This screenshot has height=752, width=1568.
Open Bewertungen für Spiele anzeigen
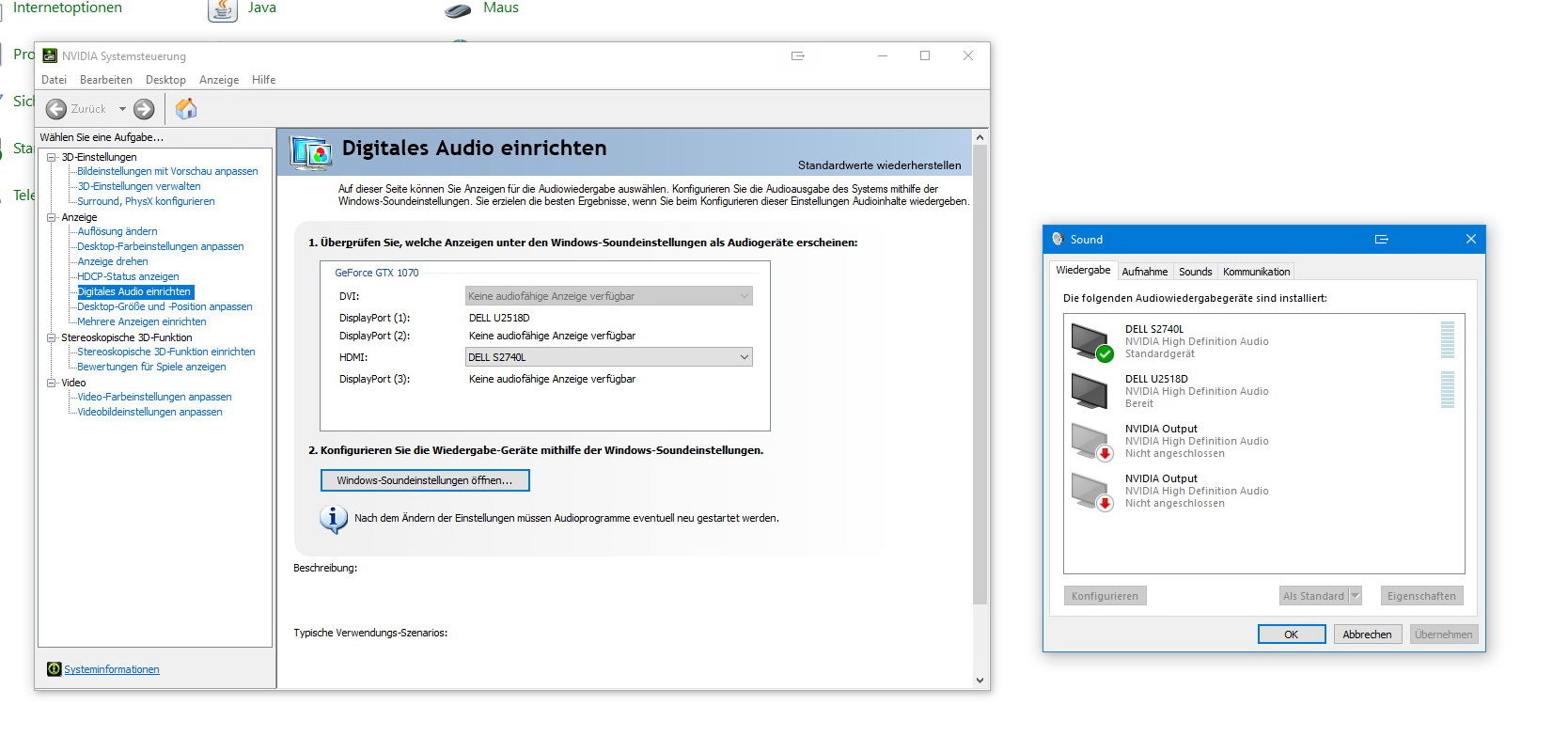coord(151,367)
